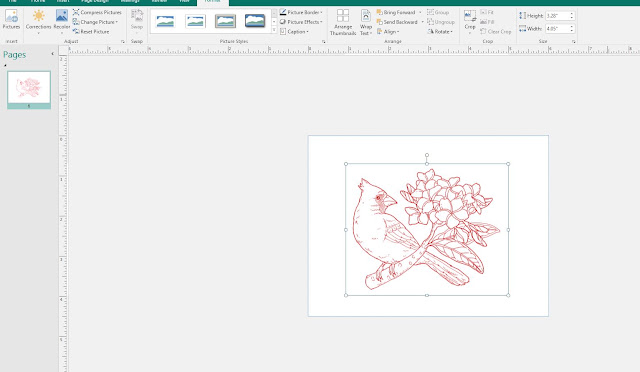Increase the Height spinner value

point(572,14)
